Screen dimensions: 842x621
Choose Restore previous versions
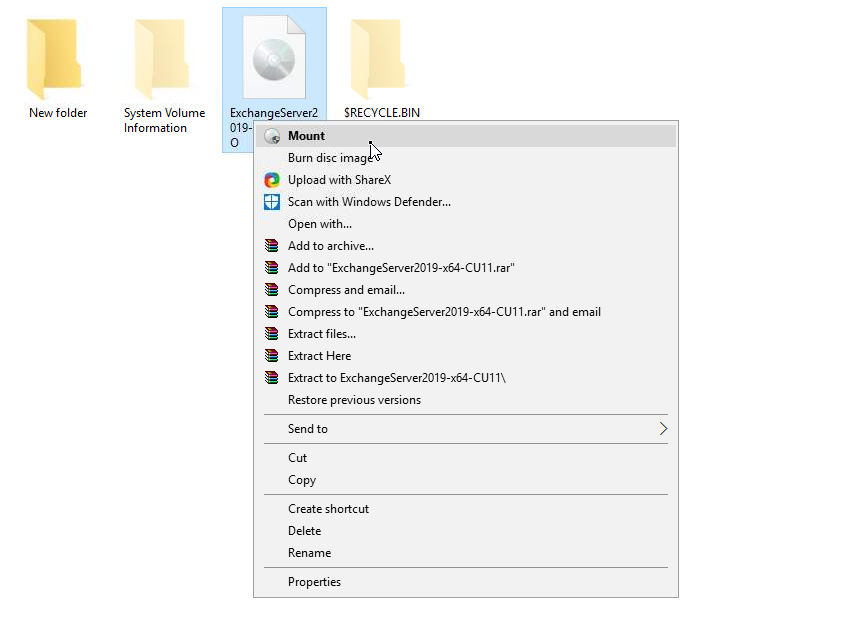click(x=466, y=400)
